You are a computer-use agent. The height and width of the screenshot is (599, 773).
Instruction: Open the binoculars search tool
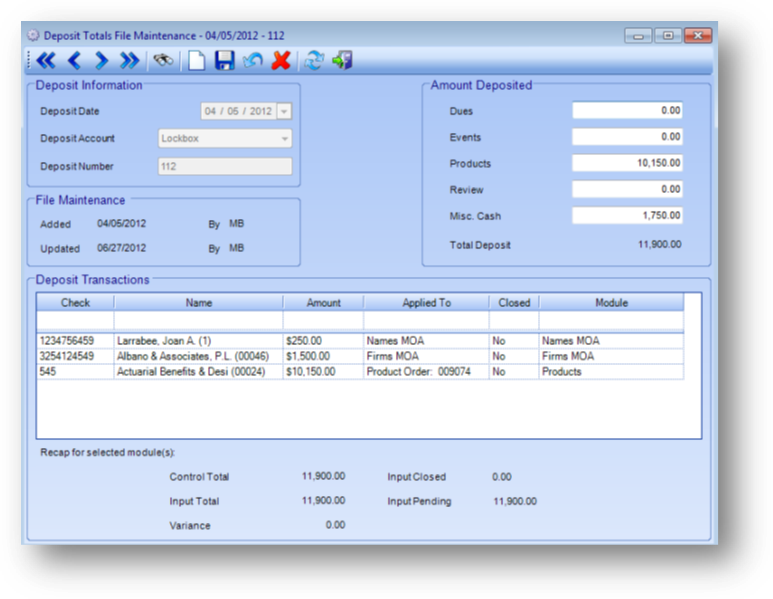[163, 61]
